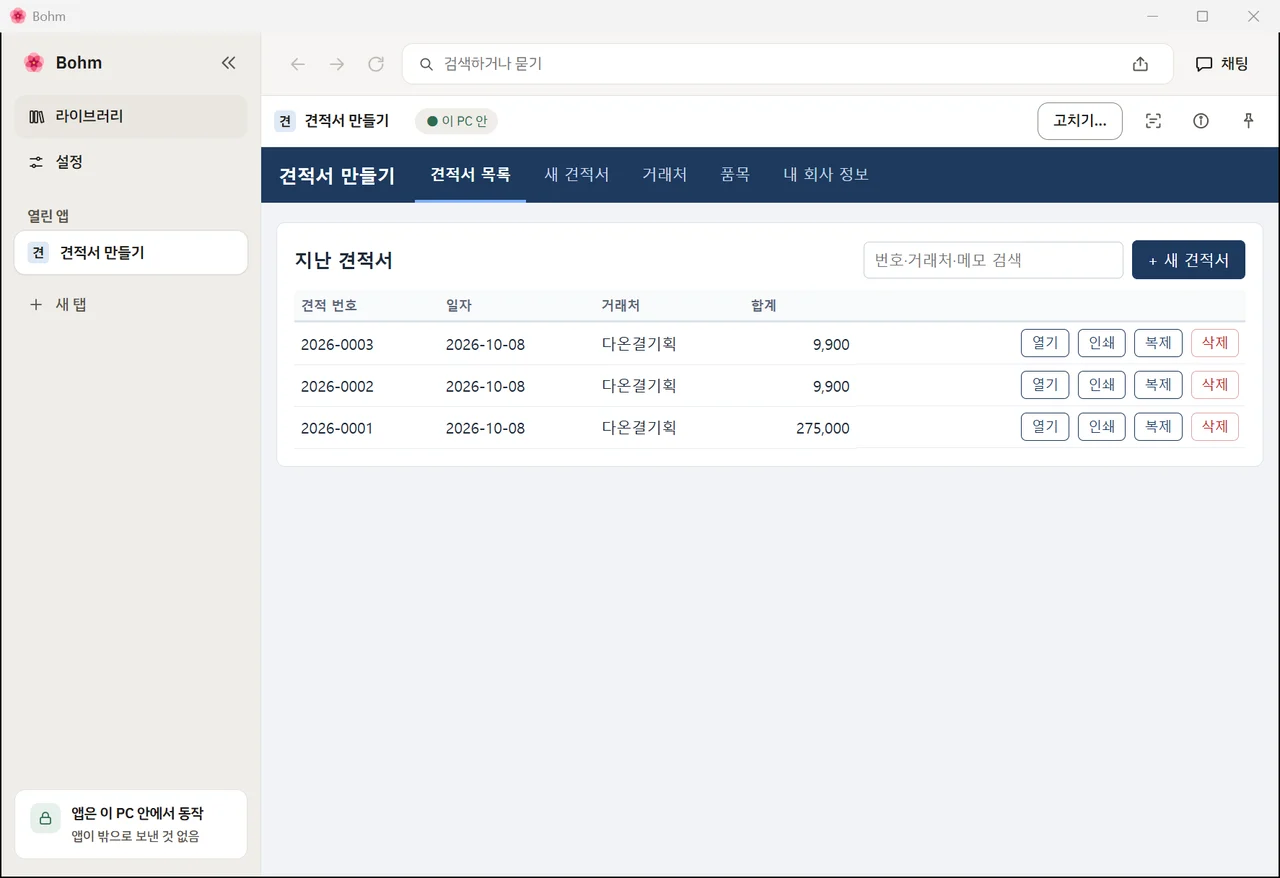Click the 고치기... button
Screen dimensions: 1280x878
pyautogui.click(x=1080, y=121)
